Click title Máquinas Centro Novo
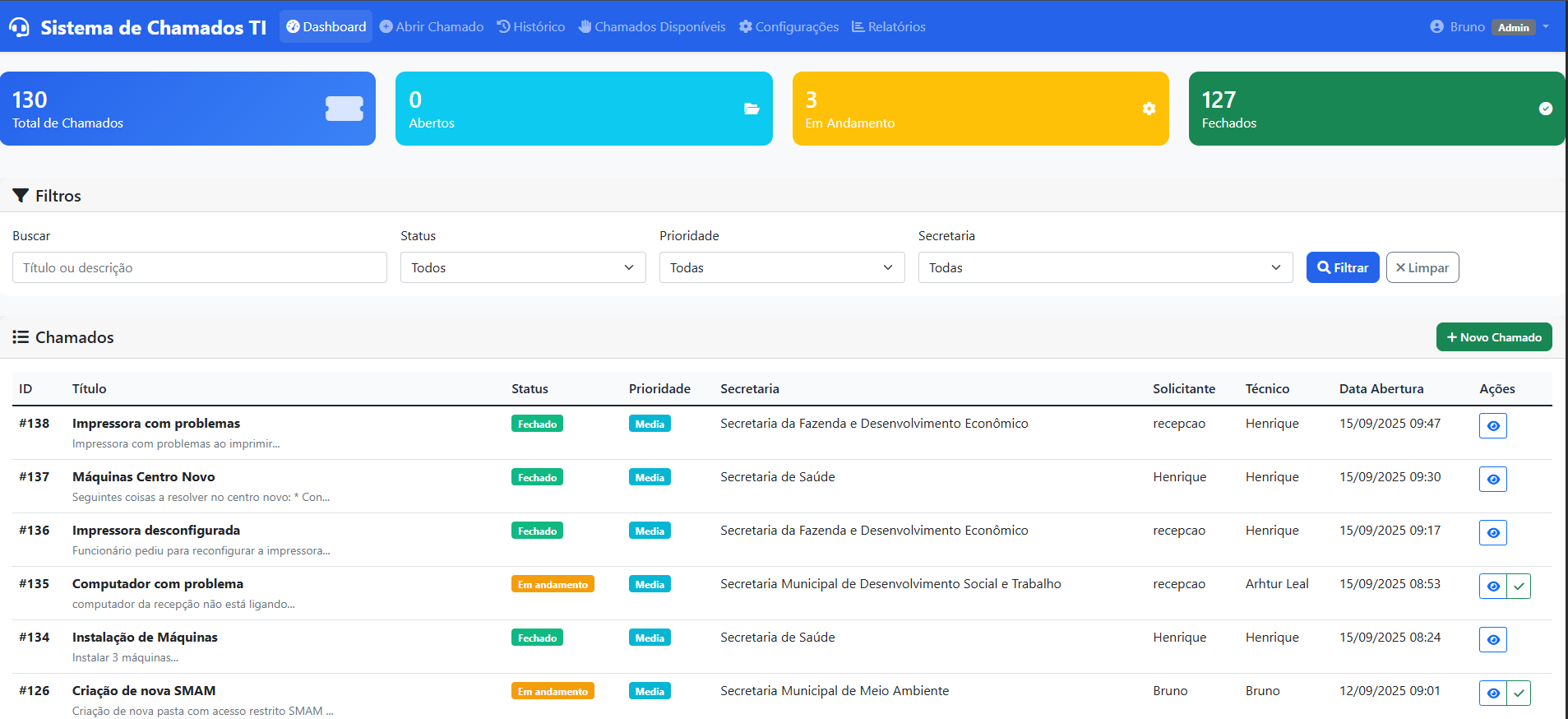 [x=143, y=476]
